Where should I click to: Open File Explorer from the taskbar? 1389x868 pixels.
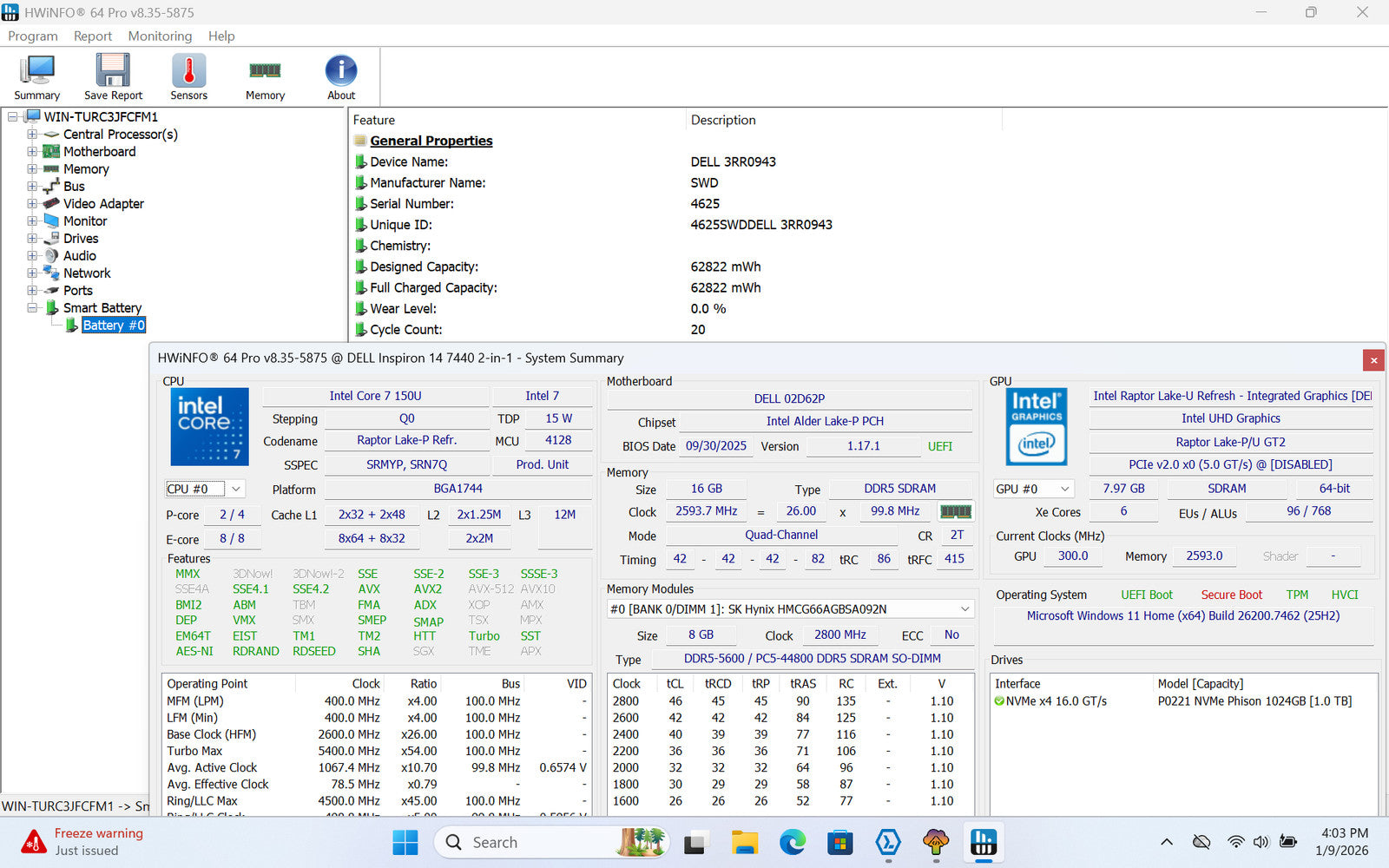pyautogui.click(x=744, y=842)
